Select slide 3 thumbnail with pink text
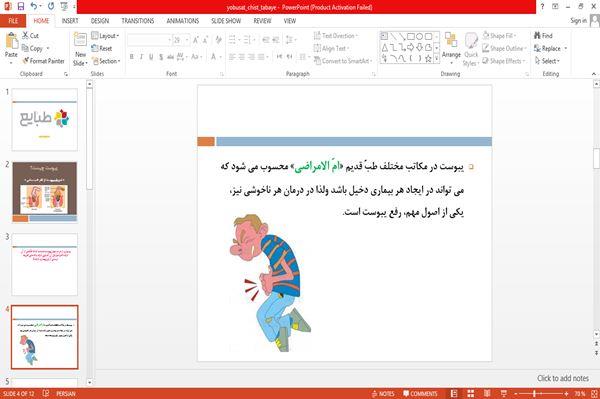 (x=44, y=264)
